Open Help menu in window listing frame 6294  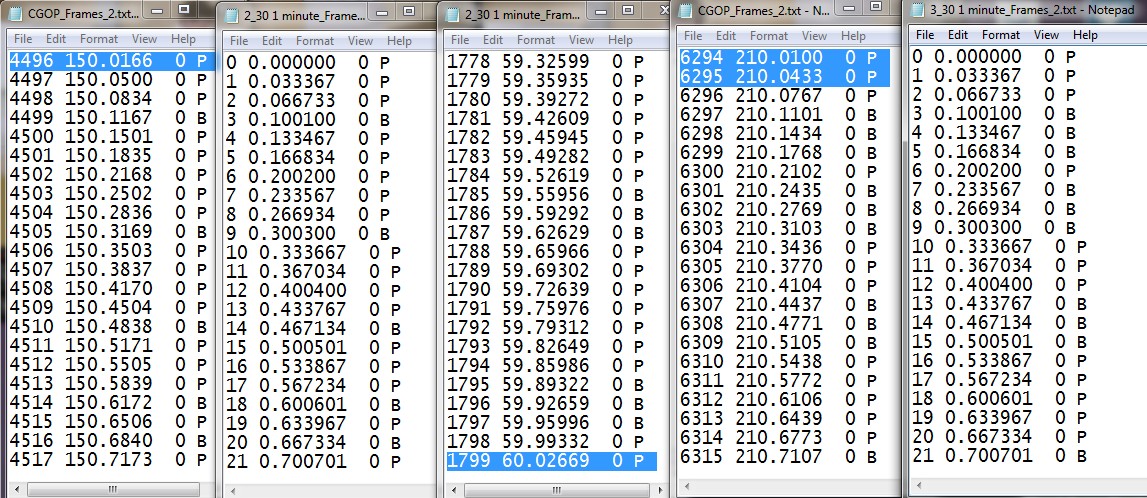[853, 36]
